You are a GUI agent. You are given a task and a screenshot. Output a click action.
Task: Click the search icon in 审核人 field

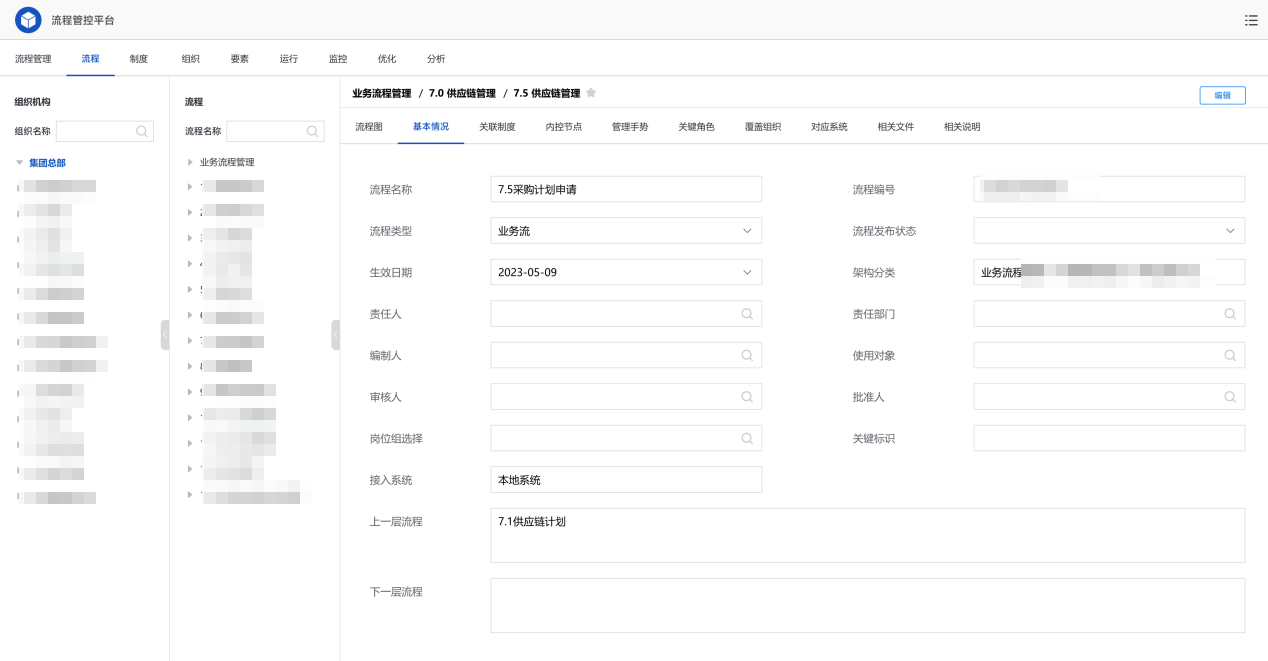(746, 397)
